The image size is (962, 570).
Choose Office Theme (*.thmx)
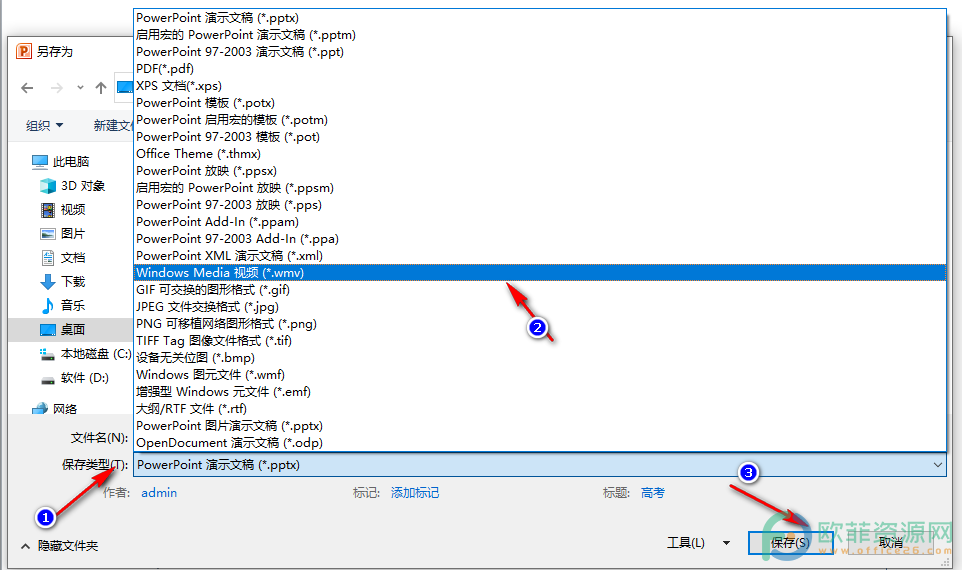[540, 154]
